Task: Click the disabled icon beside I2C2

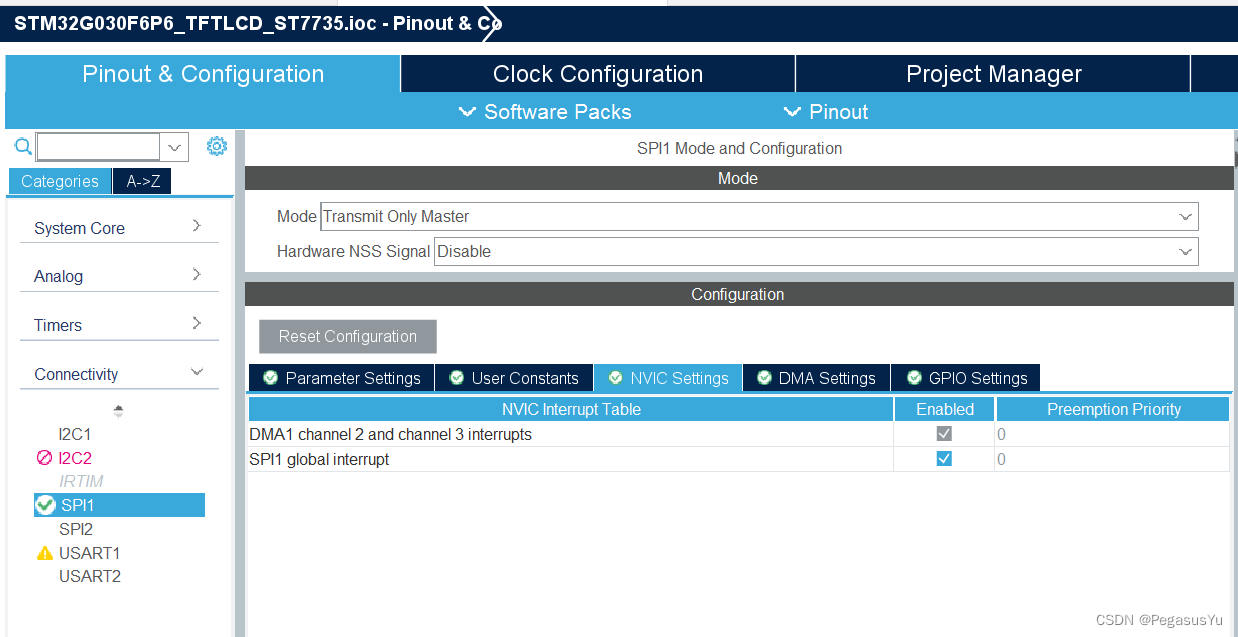Action: coord(45,458)
